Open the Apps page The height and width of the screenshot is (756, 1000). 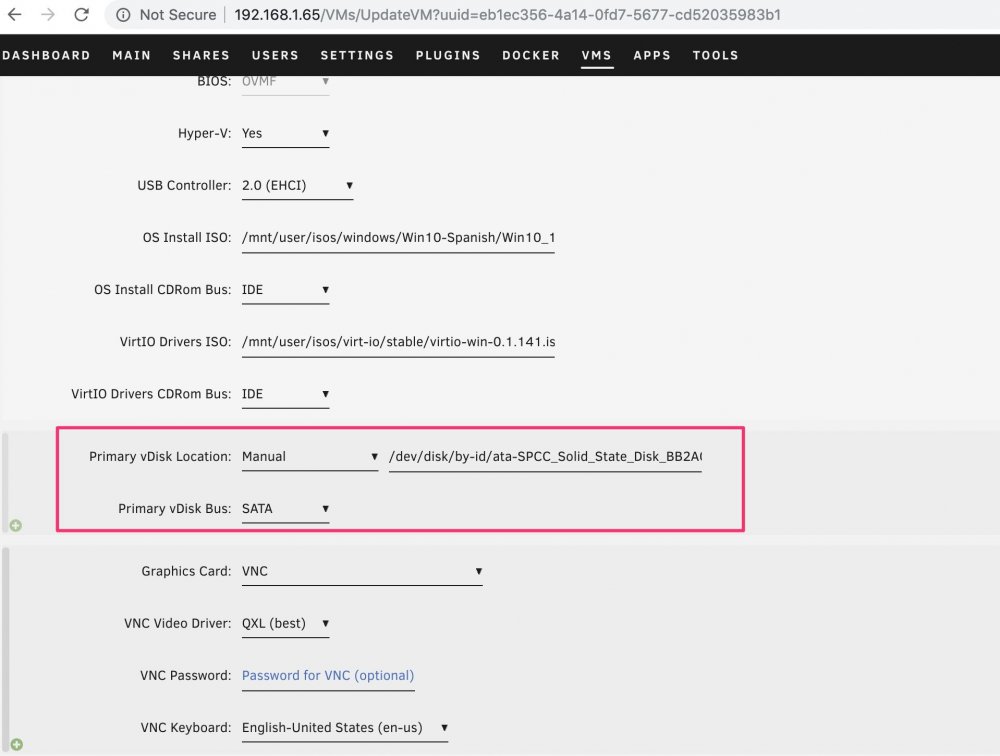coord(652,56)
